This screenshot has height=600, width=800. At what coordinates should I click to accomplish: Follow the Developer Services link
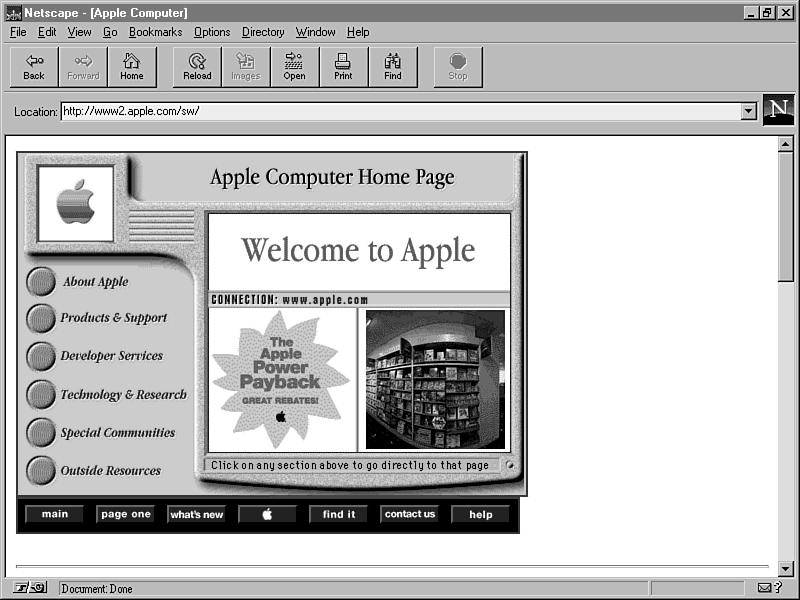112,356
